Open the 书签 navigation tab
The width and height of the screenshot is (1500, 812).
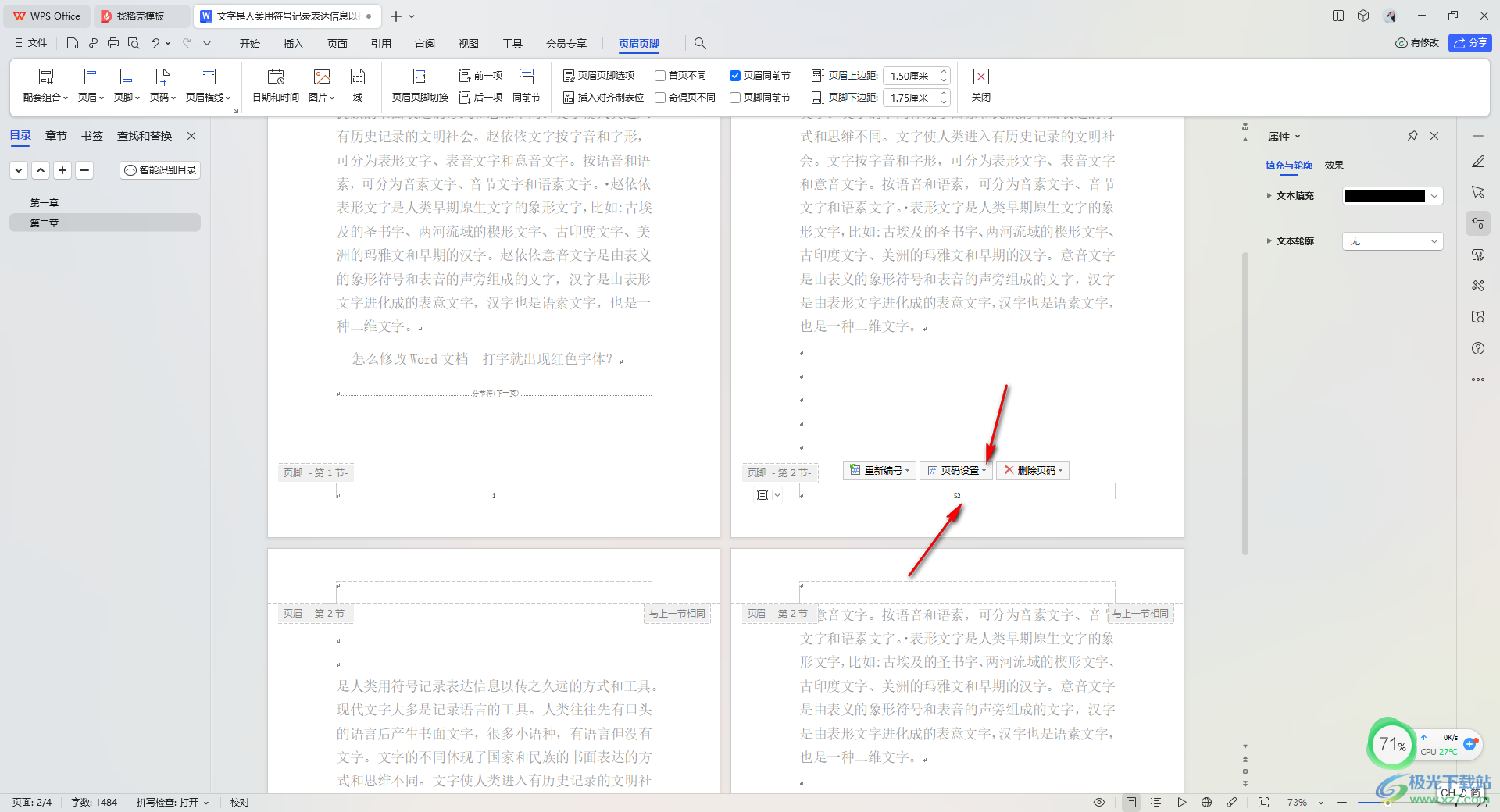click(92, 136)
